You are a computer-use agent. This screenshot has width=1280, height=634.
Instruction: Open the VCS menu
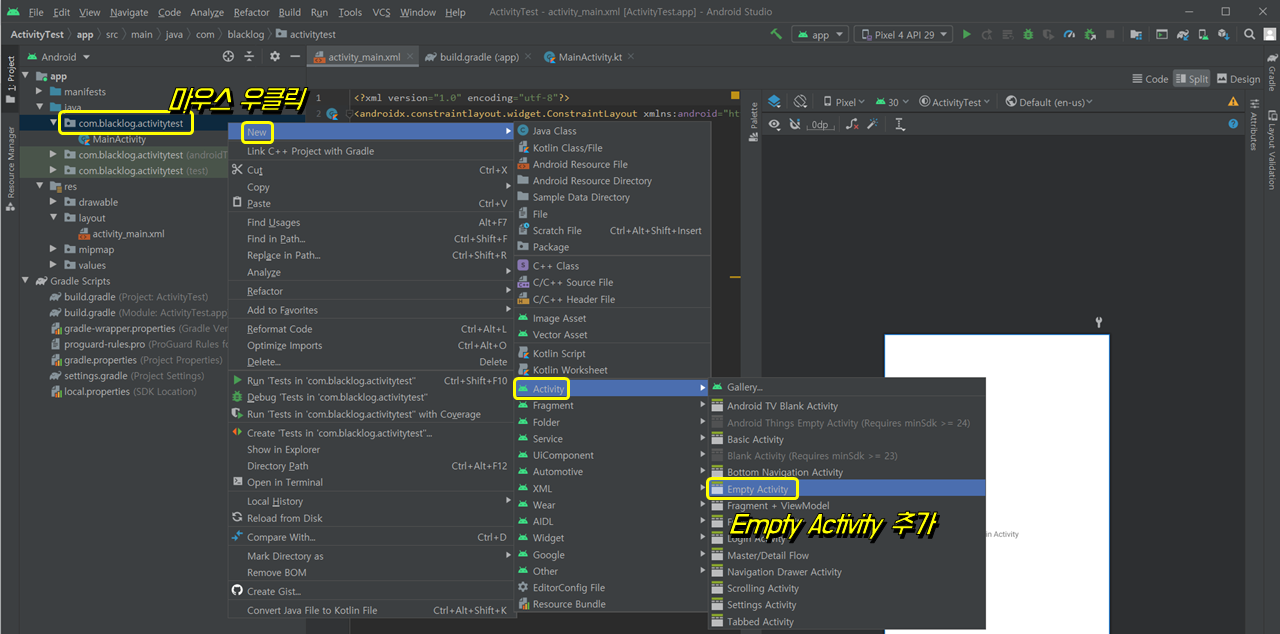(x=381, y=12)
